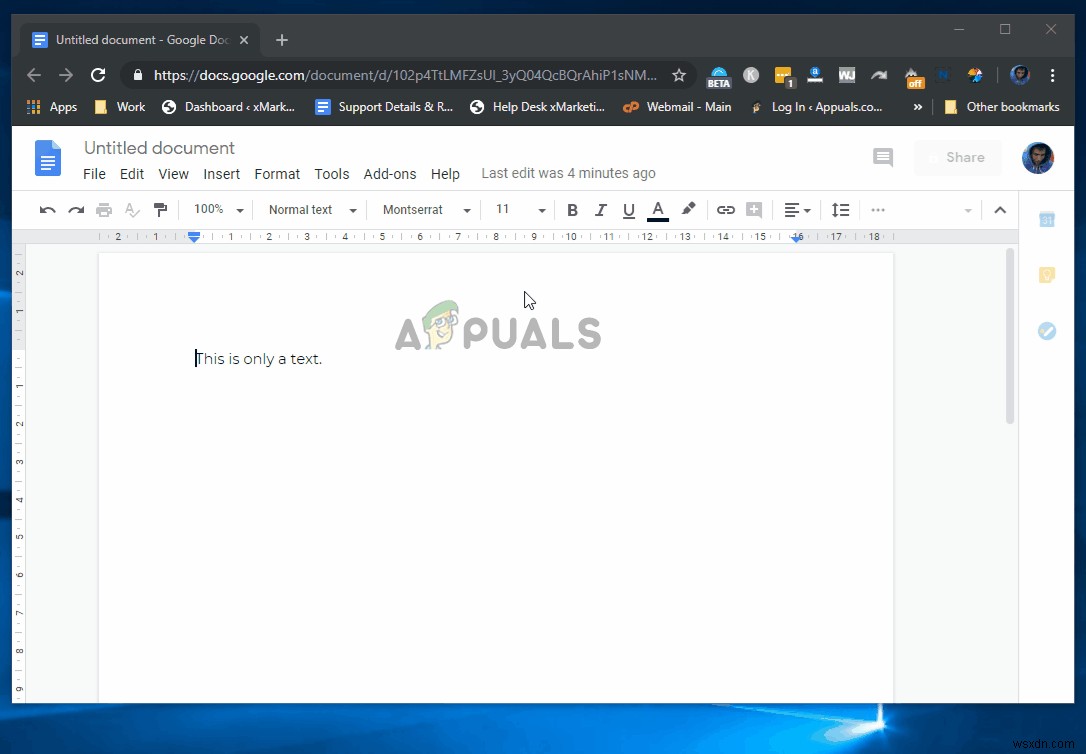Open the font size 11 dropdown
1086x754 pixels.
coord(520,210)
